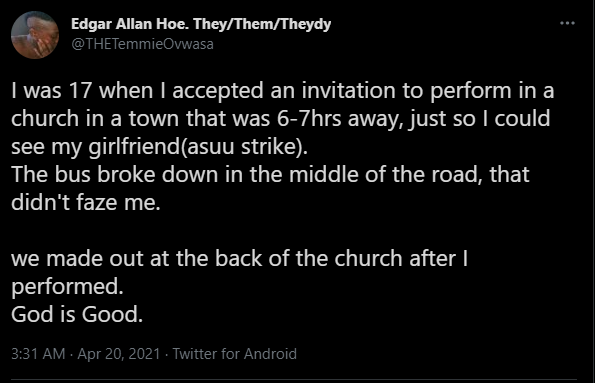Image resolution: width=595 pixels, height=383 pixels.
Task: Click the line "church in a town that was"
Action: [280, 119]
